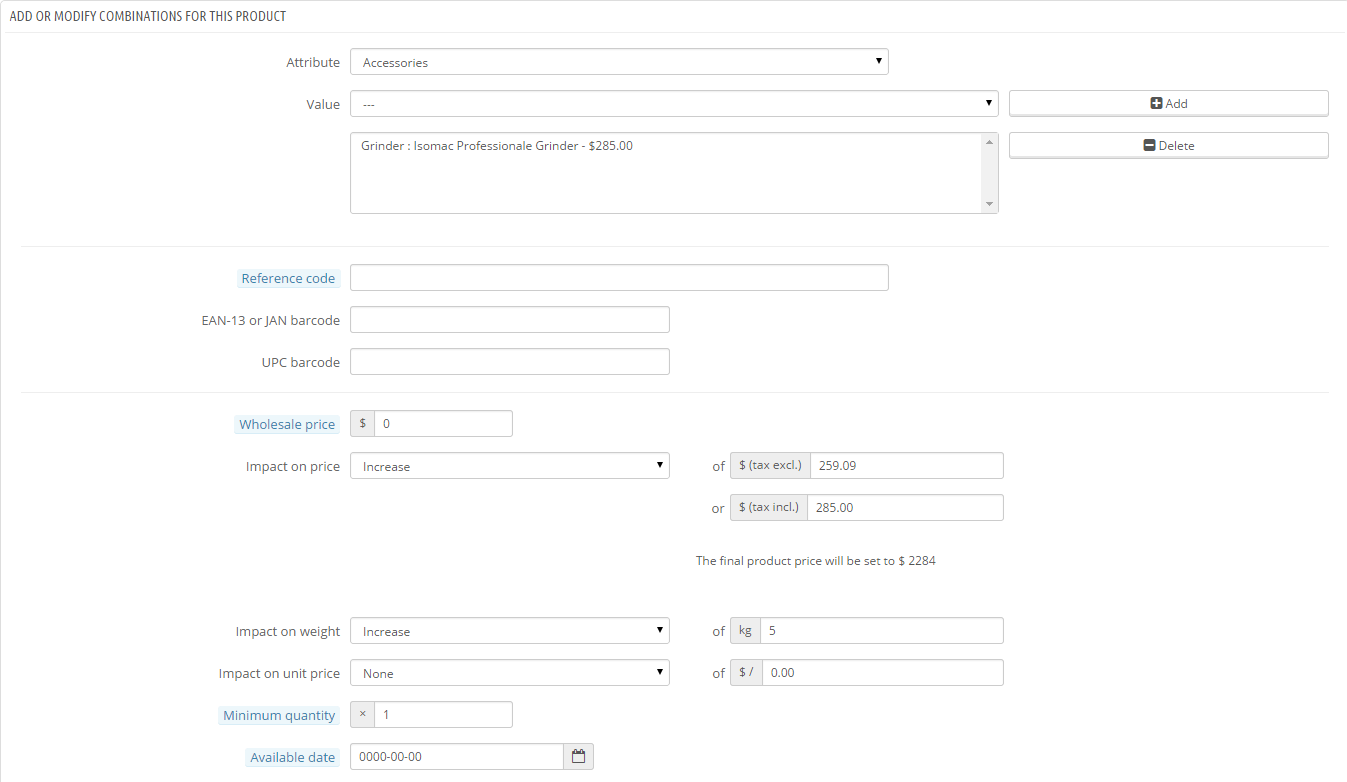The width and height of the screenshot is (1347, 782).
Task: Click the Impact on unit price label
Action: click(x=280, y=674)
